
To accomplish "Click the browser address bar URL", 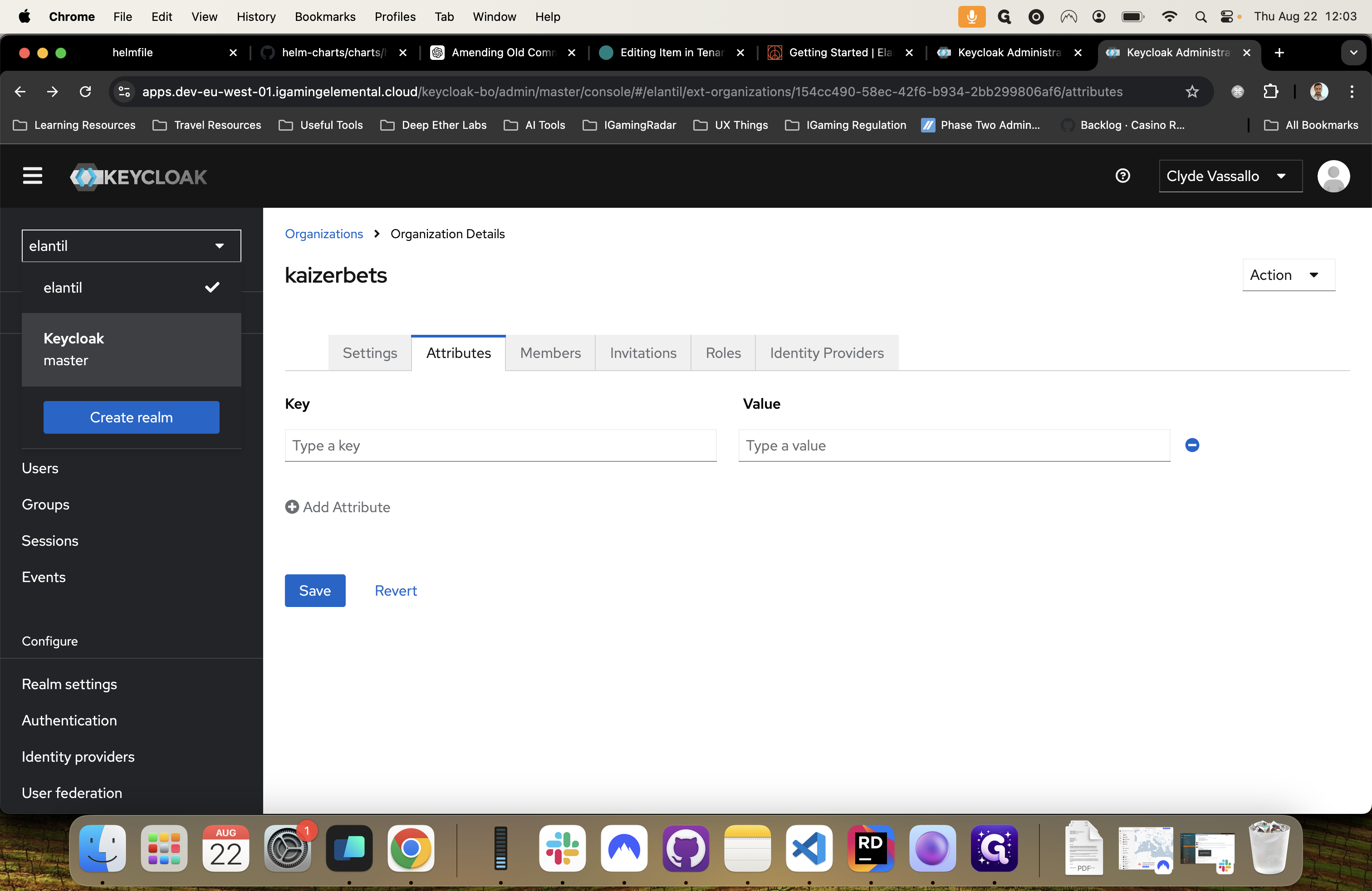I will [x=632, y=92].
